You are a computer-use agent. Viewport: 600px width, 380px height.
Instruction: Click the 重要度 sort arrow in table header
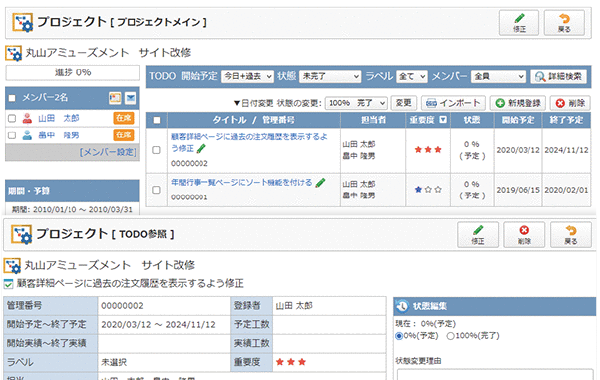click(443, 120)
